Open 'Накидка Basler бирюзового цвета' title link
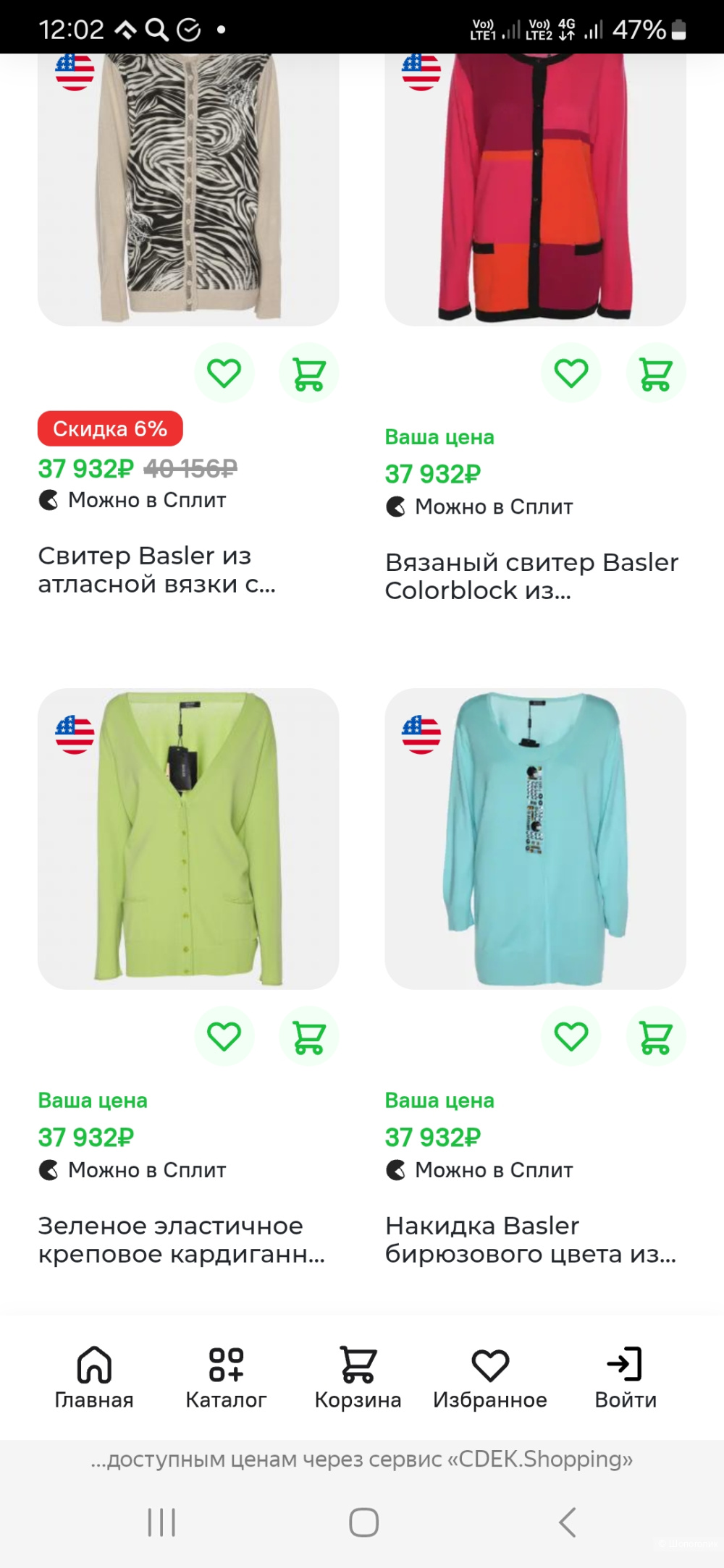This screenshot has height=1568, width=724. pyautogui.click(x=530, y=1239)
